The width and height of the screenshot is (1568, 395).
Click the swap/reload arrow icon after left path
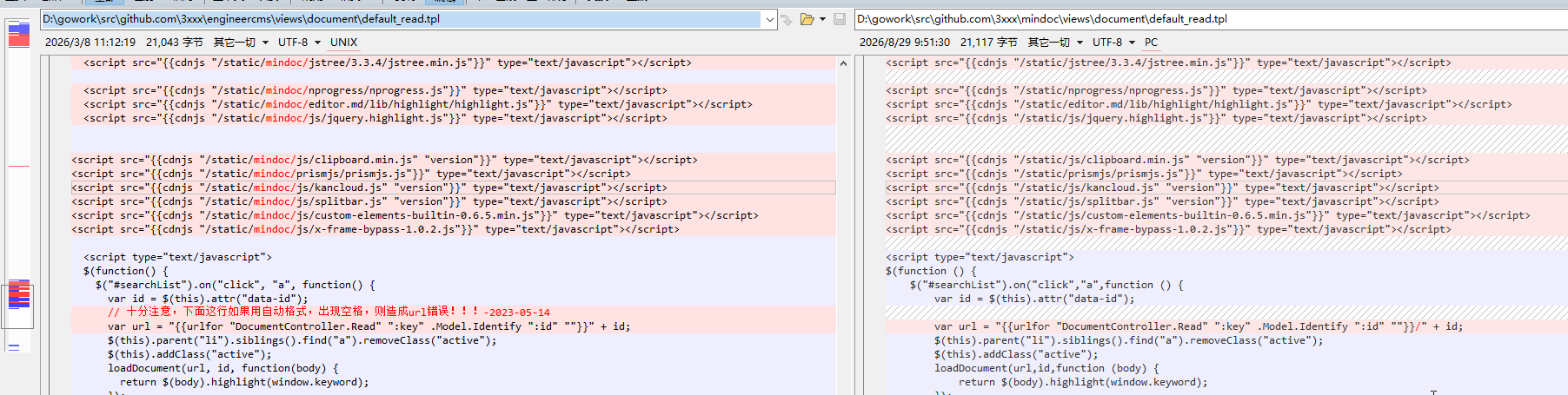(x=787, y=19)
